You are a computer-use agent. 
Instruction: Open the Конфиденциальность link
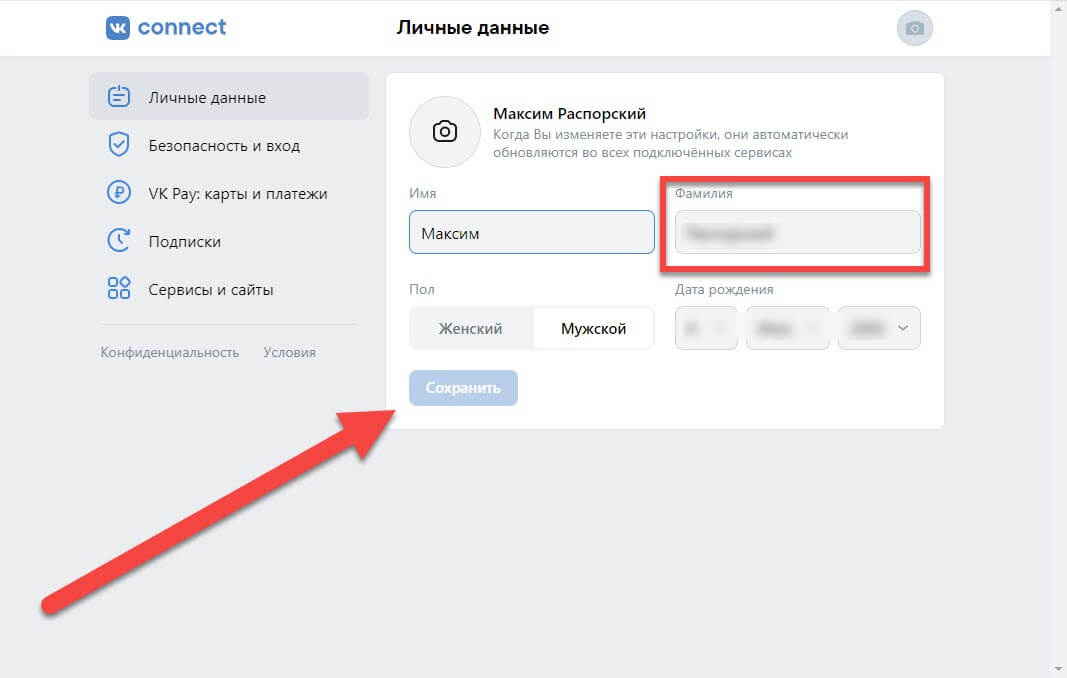point(170,353)
